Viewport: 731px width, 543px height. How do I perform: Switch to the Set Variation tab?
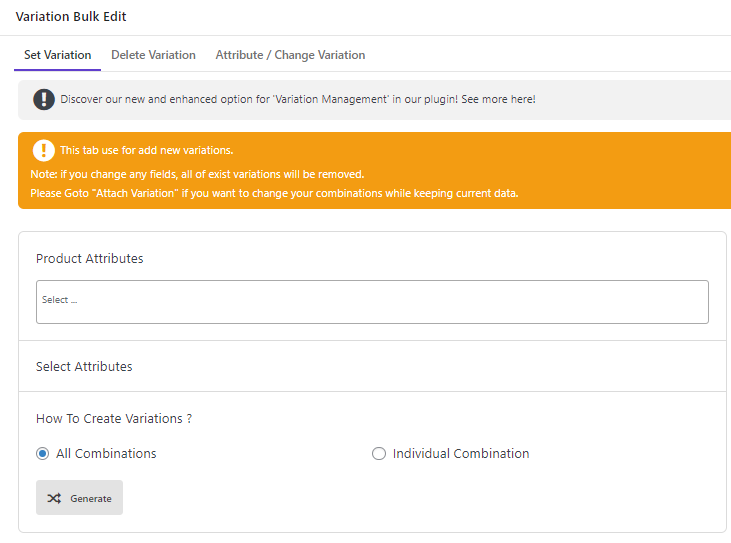[x=57, y=55]
